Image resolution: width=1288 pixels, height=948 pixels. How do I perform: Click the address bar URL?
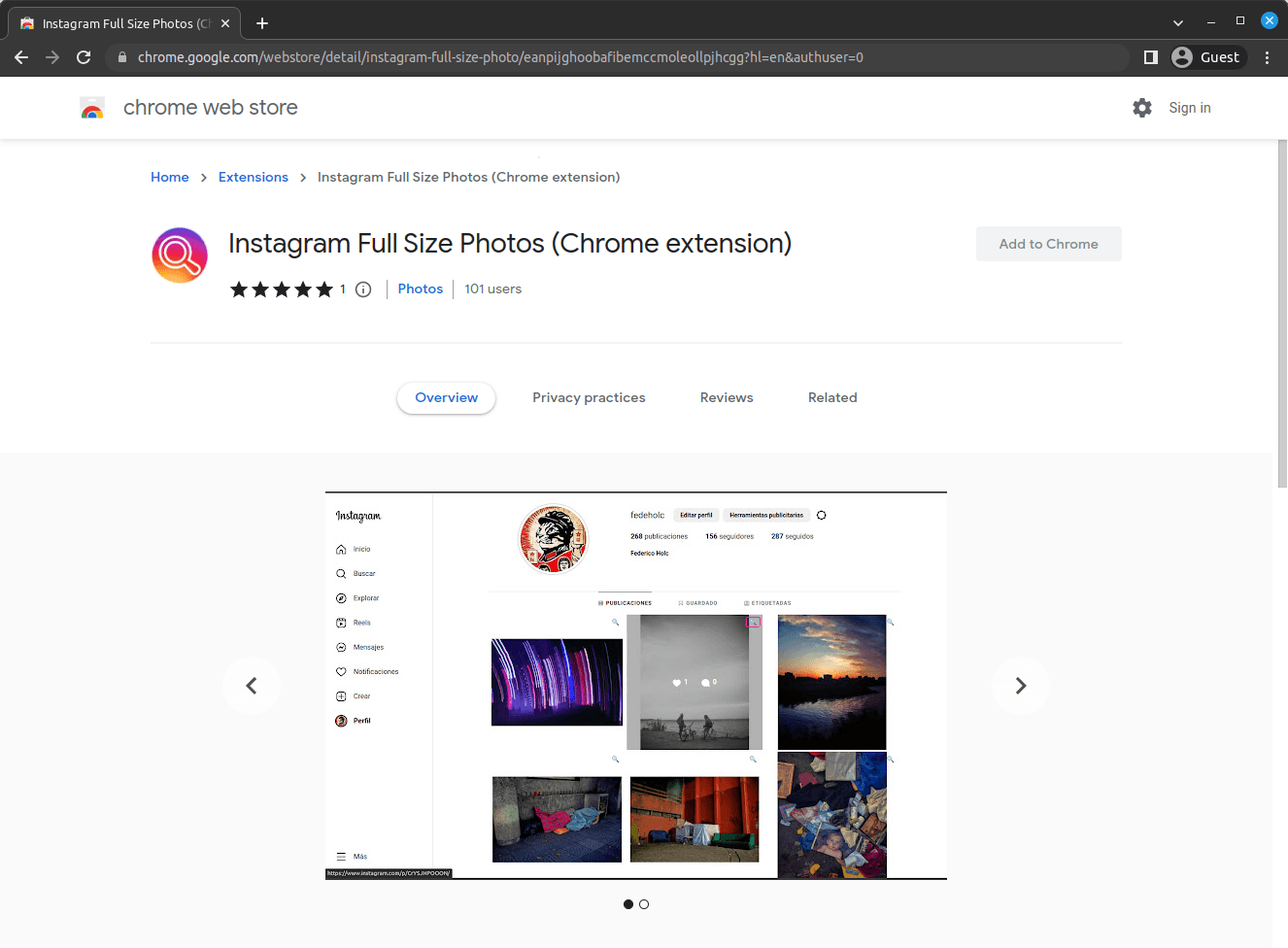(x=500, y=57)
